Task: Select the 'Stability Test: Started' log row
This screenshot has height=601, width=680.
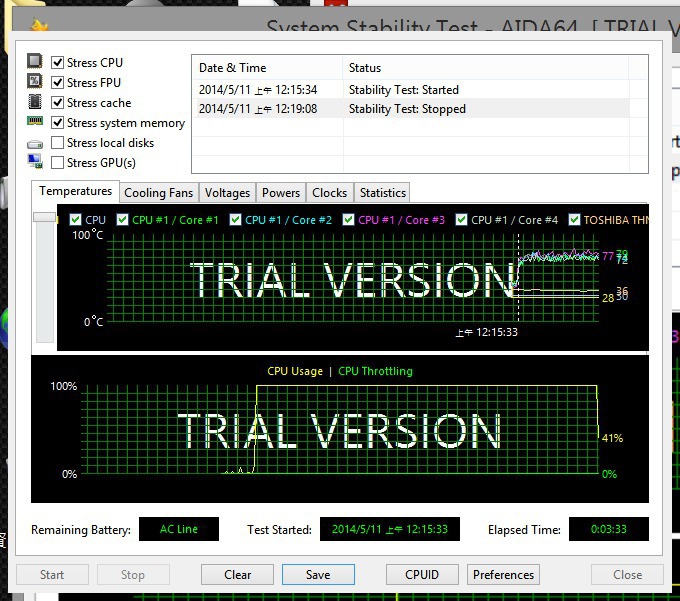Action: click(x=411, y=90)
